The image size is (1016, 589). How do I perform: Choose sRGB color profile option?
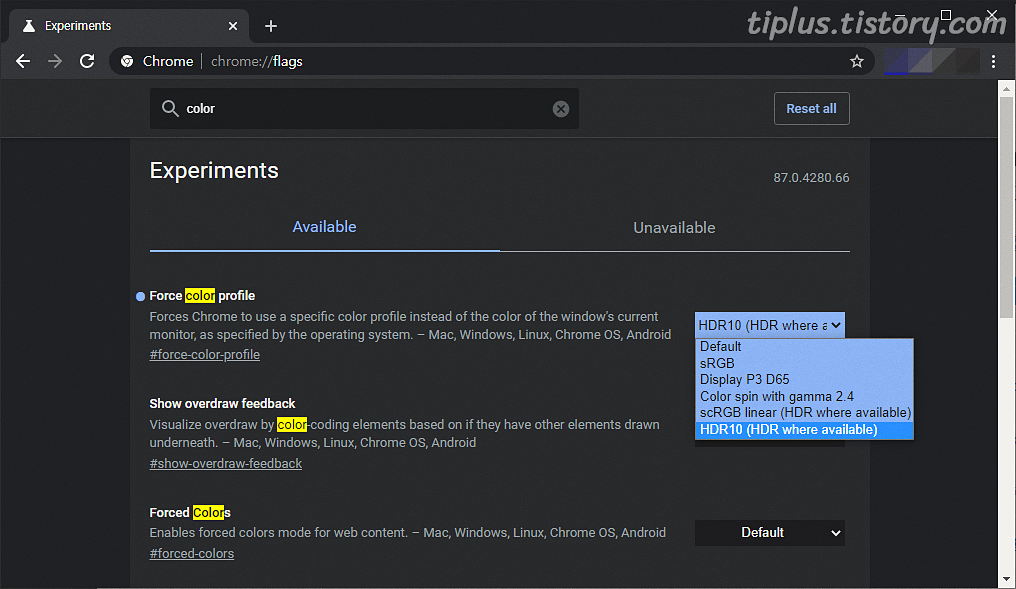click(x=804, y=363)
